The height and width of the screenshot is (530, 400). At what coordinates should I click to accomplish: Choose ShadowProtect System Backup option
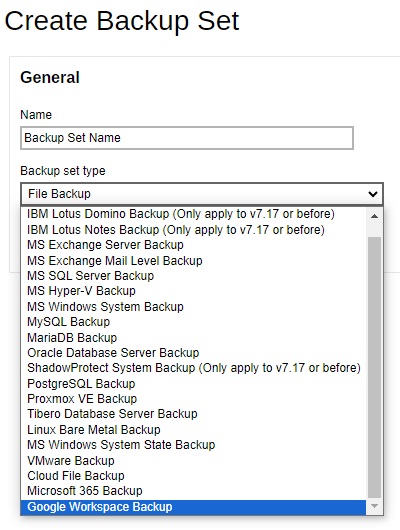(193, 368)
